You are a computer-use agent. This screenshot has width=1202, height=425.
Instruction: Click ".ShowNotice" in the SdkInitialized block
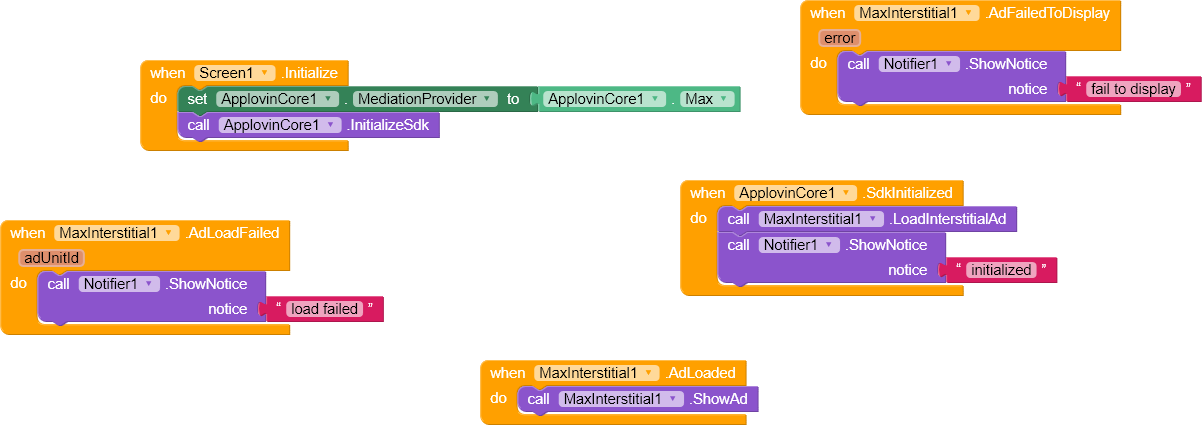(x=886, y=245)
